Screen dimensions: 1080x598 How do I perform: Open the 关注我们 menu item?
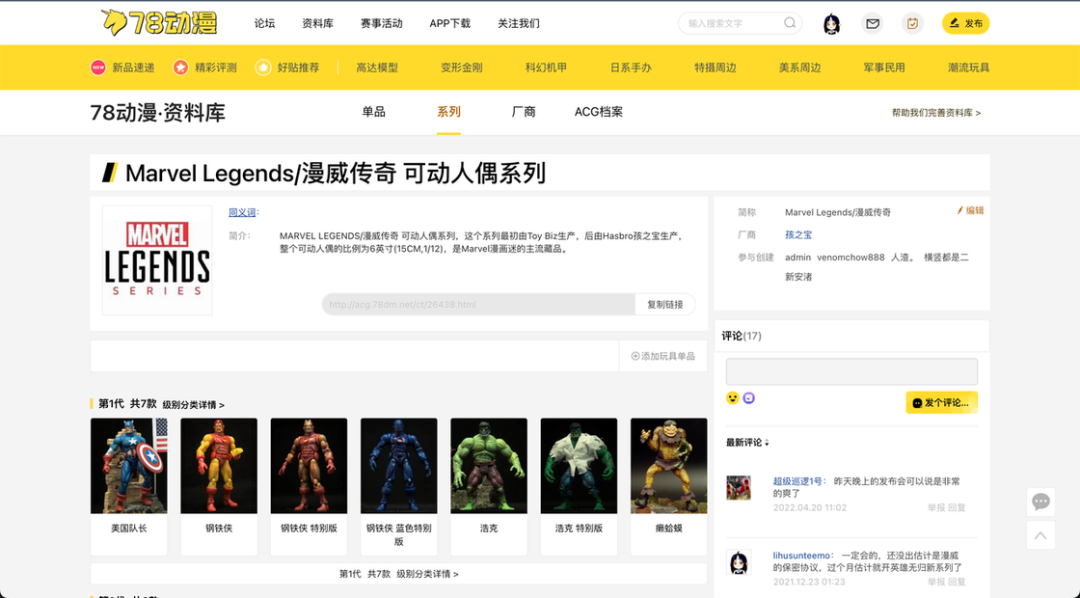[519, 23]
